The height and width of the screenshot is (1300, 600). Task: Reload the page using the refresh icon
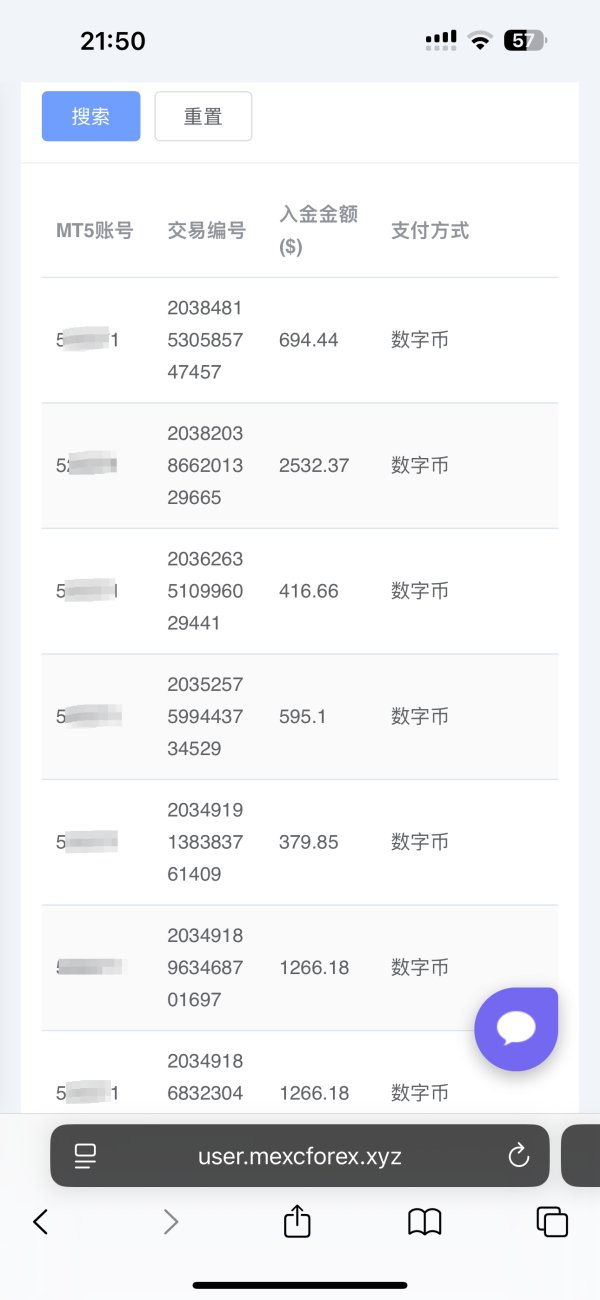(518, 1156)
